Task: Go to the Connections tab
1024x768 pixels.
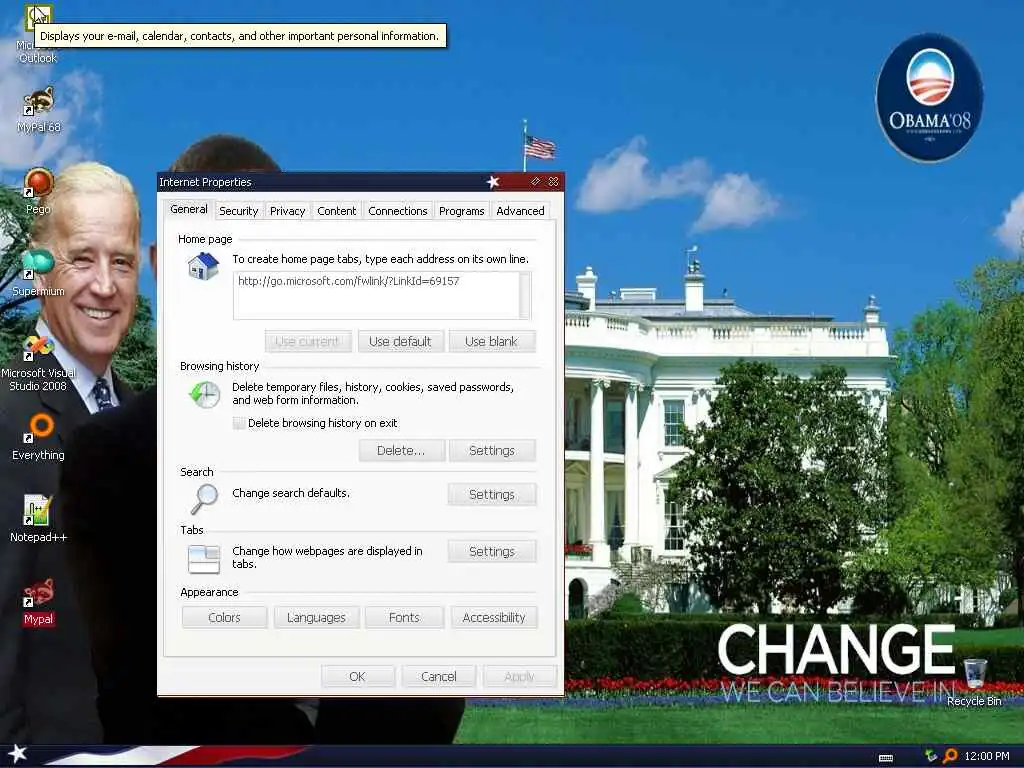Action: 397,211
